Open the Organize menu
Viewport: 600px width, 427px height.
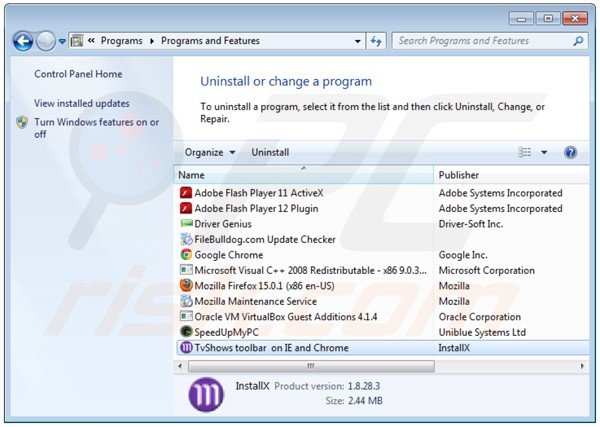click(210, 152)
